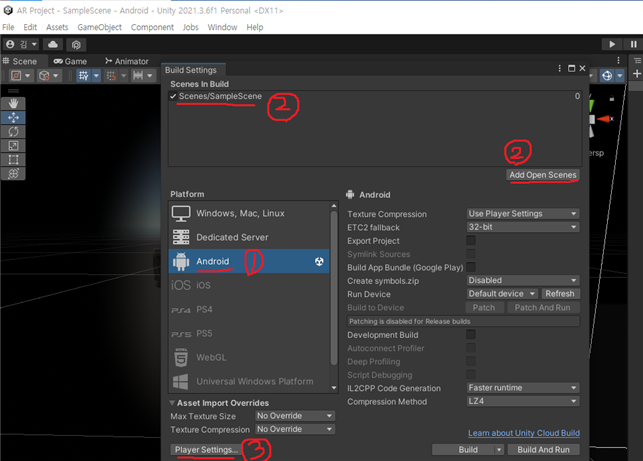
Task: Click the Build And Run button
Action: tap(543, 450)
